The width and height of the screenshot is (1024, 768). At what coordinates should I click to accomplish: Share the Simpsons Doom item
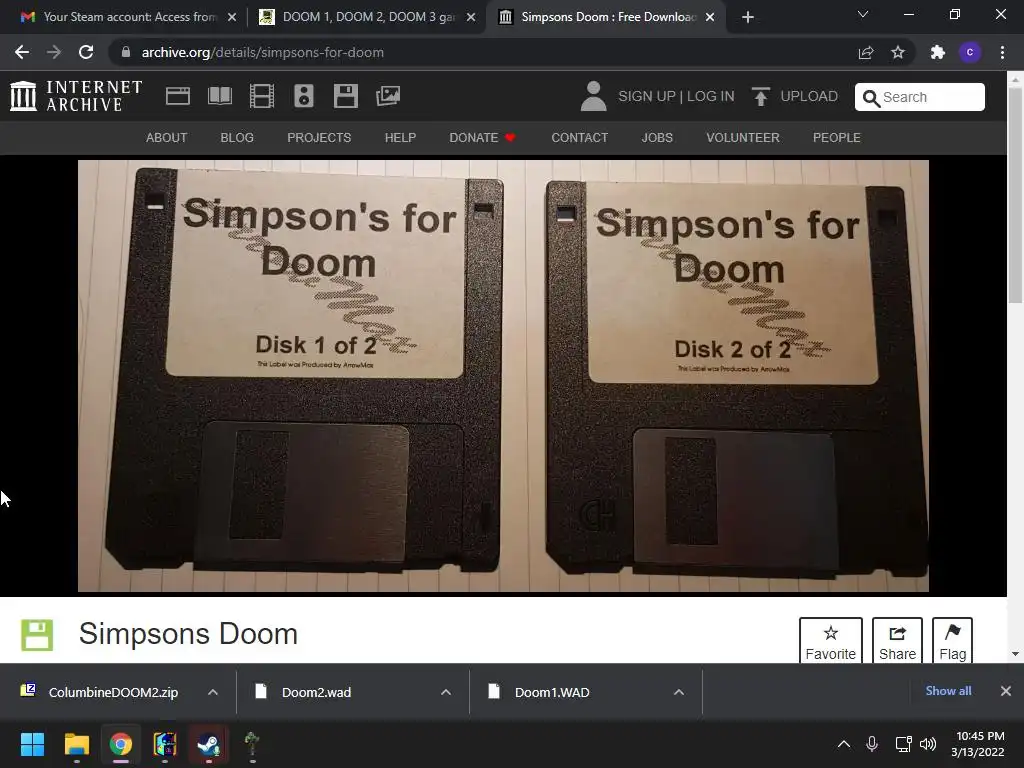tap(897, 641)
